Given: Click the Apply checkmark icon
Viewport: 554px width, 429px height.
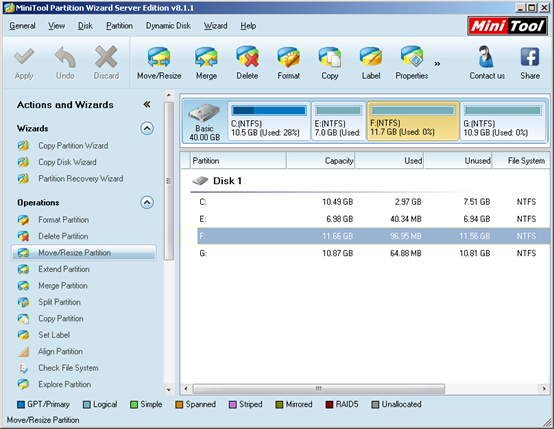Looking at the screenshot, I should click(24, 57).
